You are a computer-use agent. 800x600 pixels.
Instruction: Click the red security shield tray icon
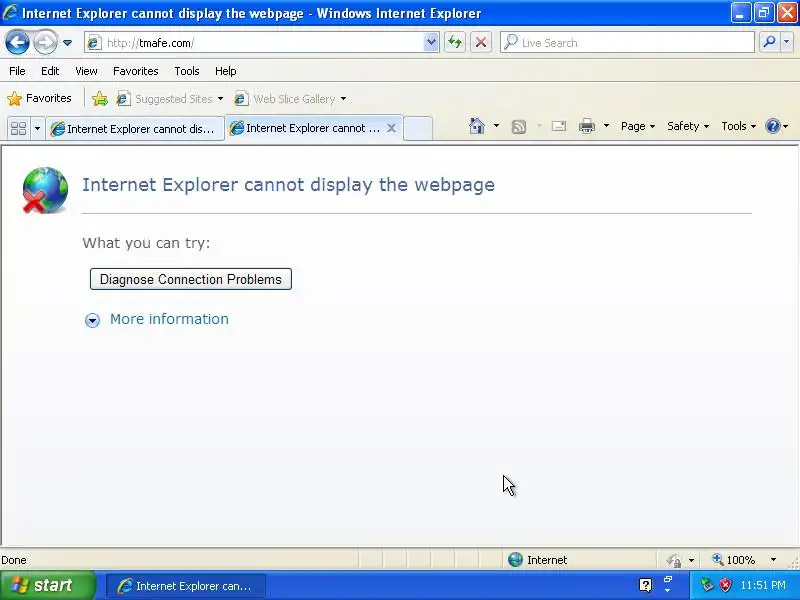click(725, 585)
